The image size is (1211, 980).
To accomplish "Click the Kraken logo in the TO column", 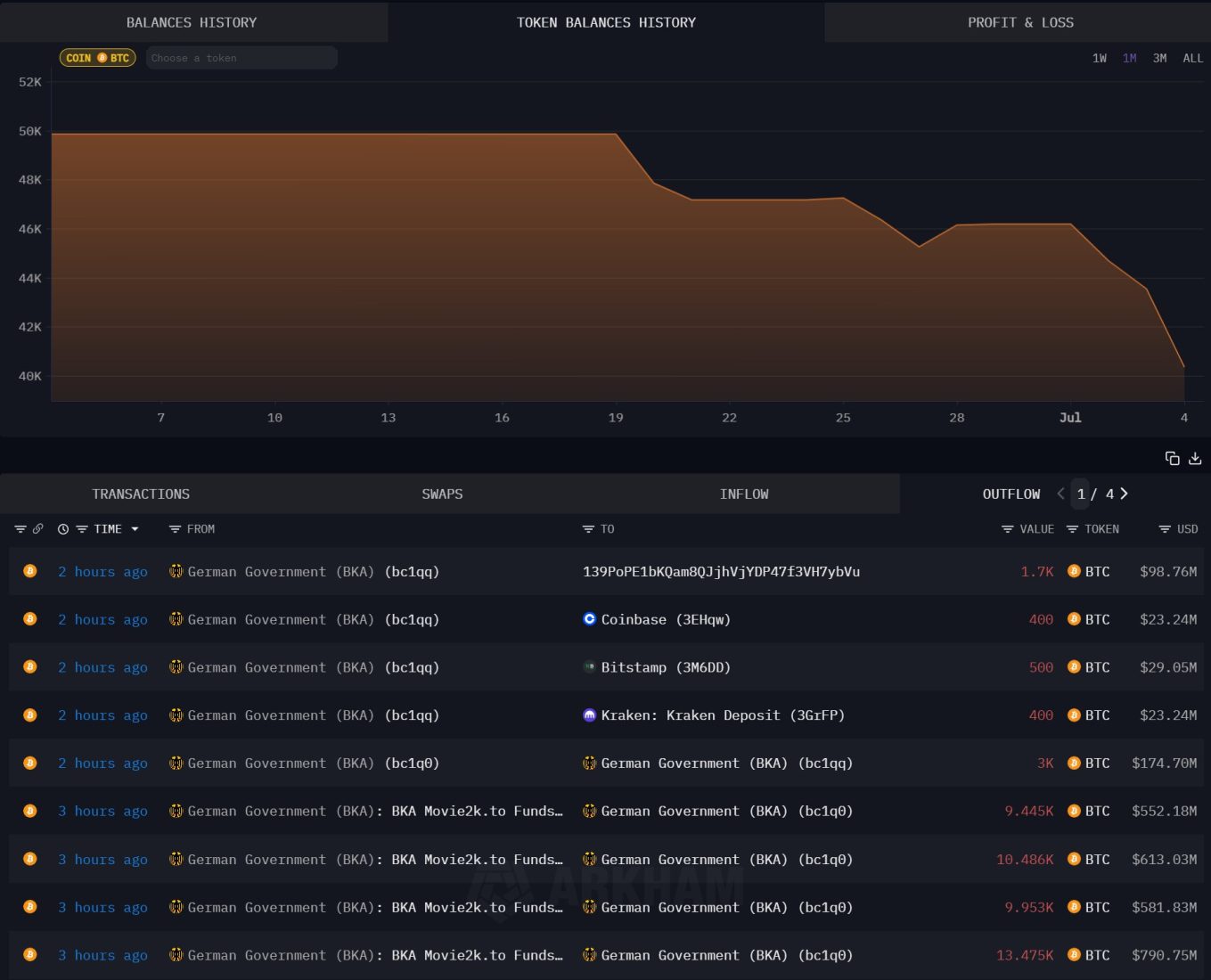I will (589, 715).
